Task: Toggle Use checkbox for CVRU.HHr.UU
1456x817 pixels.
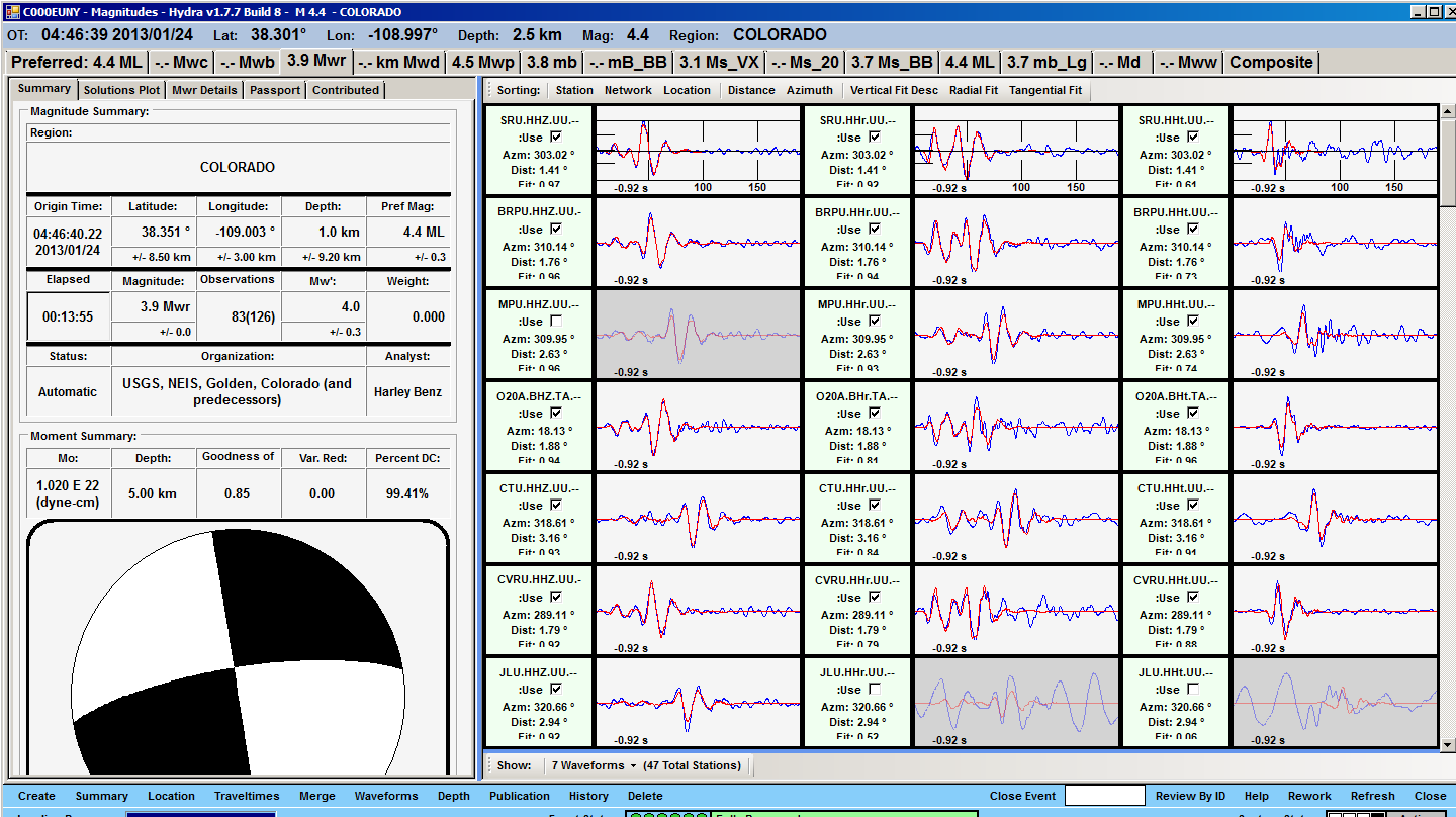Action: coord(875,597)
